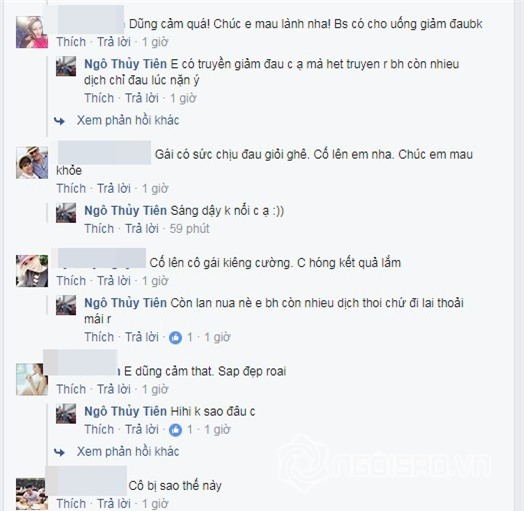Screen dimensions: 524x511
Task: Click the blue like icon under 'Còn lan nua' reply
Action: pos(175,338)
